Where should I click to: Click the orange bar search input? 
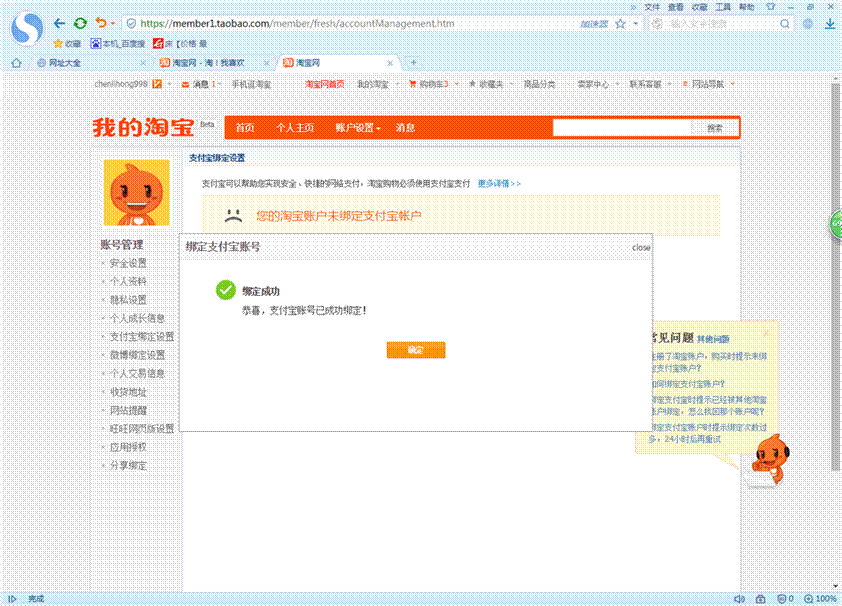[622, 128]
